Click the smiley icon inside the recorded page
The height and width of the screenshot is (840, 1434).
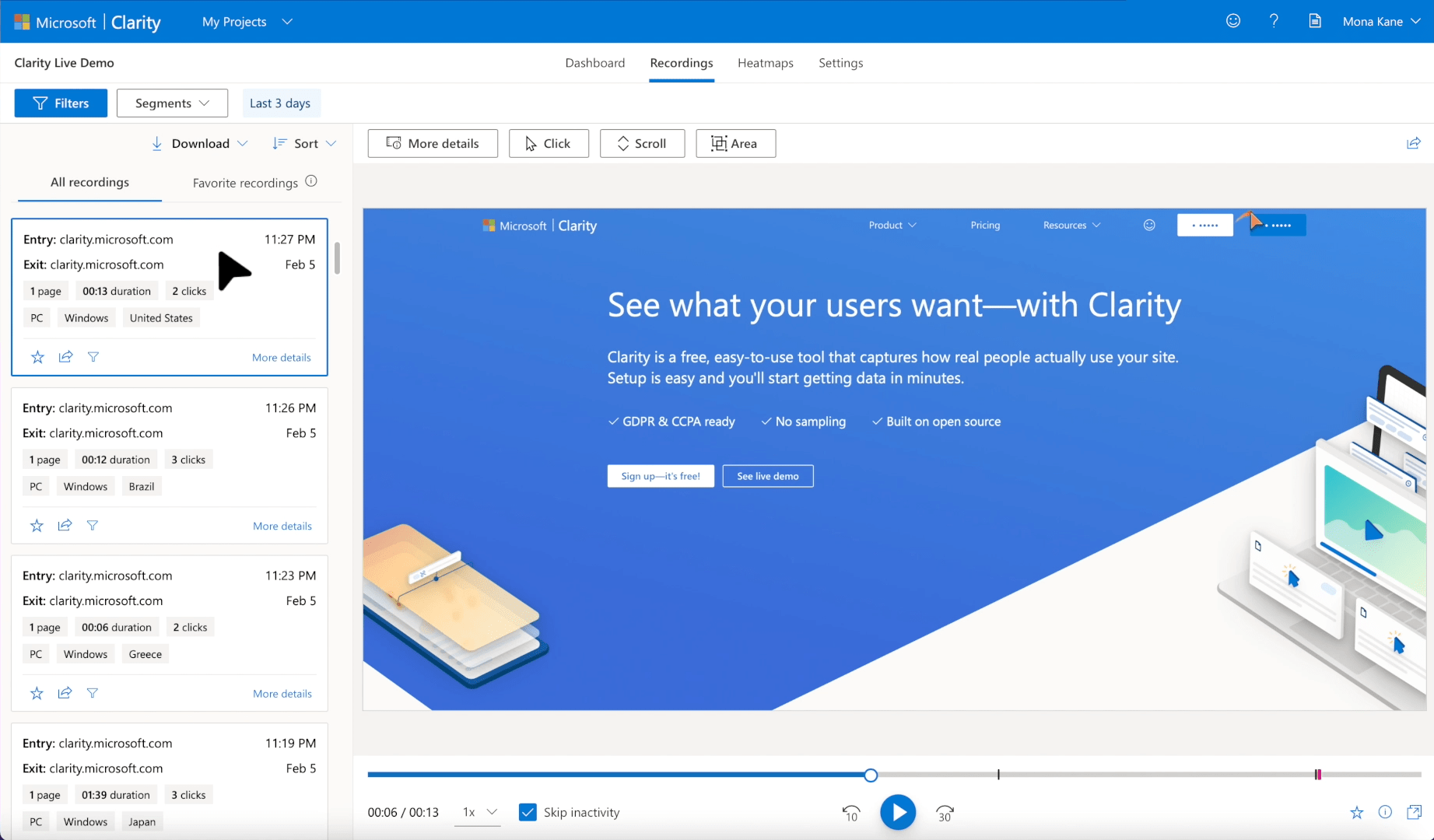click(1149, 225)
